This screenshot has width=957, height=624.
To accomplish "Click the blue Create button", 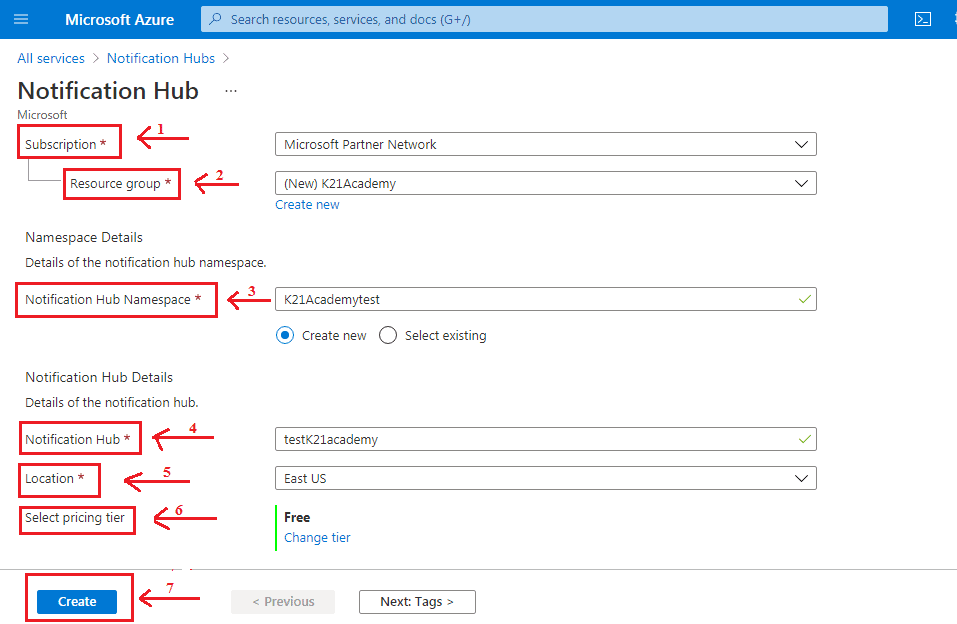I will (x=77, y=601).
